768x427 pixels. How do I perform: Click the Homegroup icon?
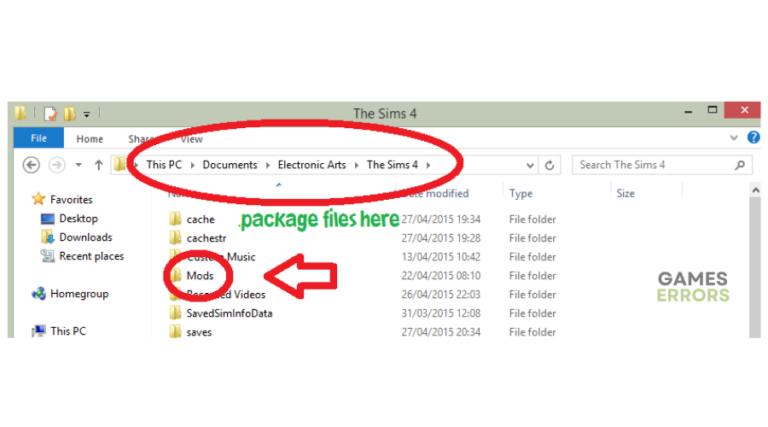[39, 293]
